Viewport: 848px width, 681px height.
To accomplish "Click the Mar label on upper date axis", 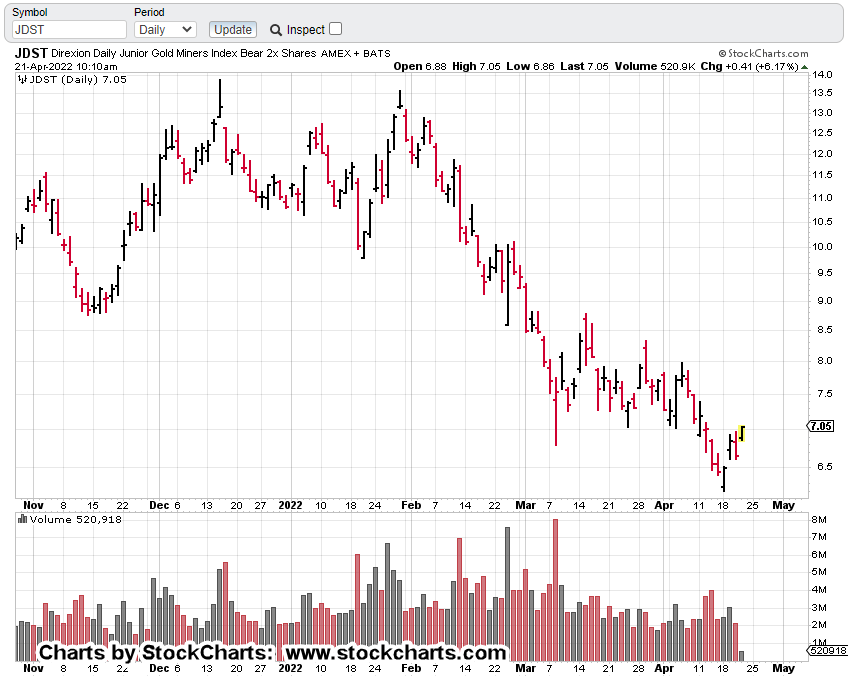I will (x=527, y=506).
